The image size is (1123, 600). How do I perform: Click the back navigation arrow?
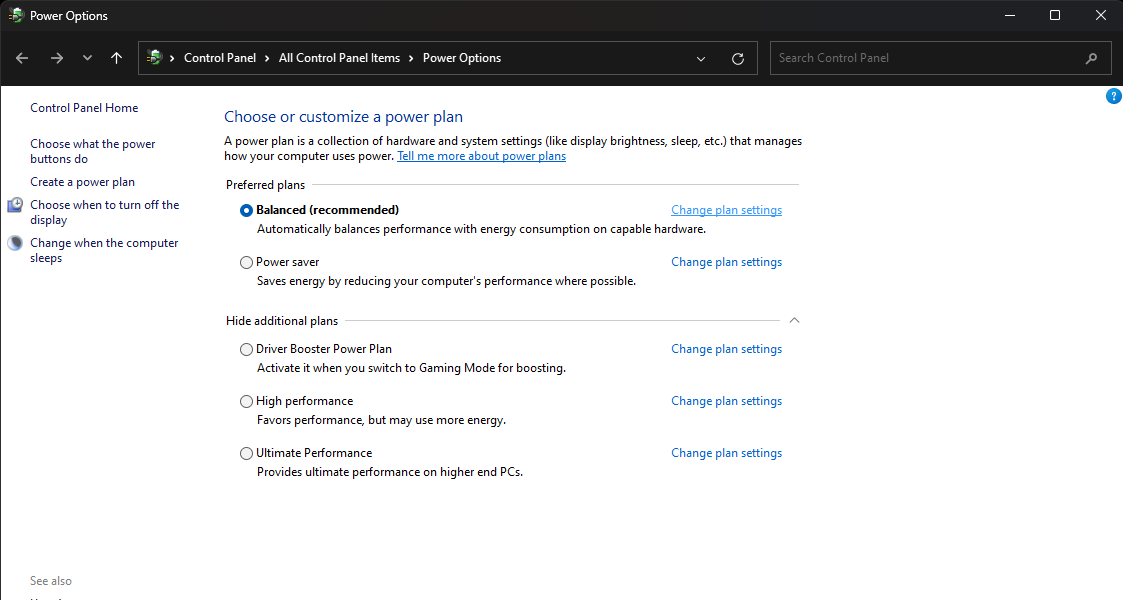pos(23,58)
